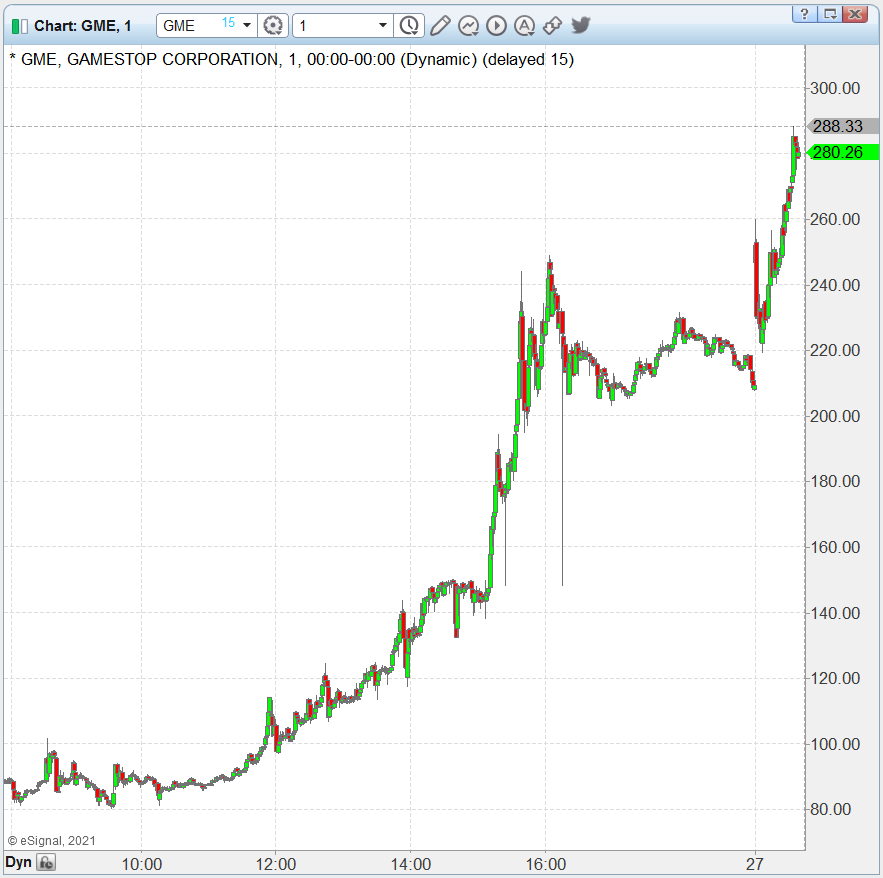Click the 160.00 price axis label
This screenshot has width=883, height=878.
[835, 547]
